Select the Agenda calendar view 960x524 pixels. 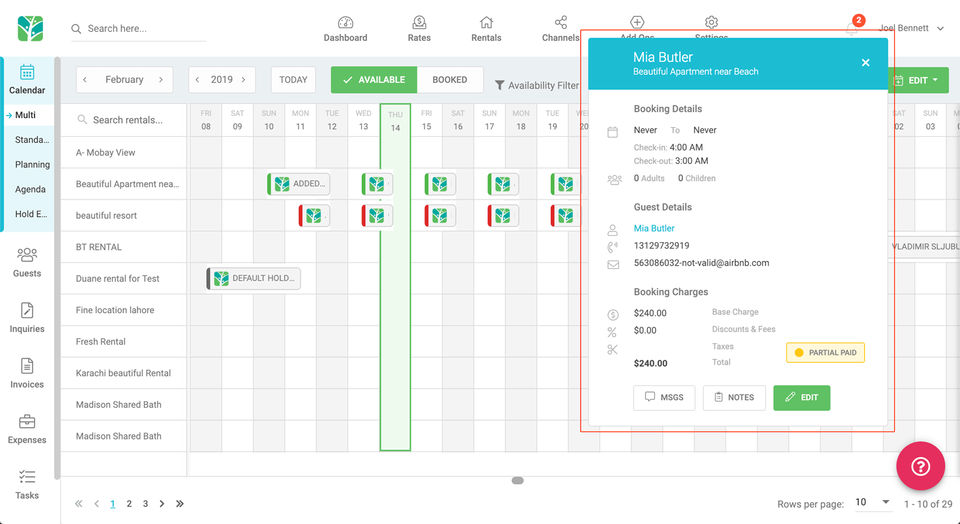coord(30,190)
